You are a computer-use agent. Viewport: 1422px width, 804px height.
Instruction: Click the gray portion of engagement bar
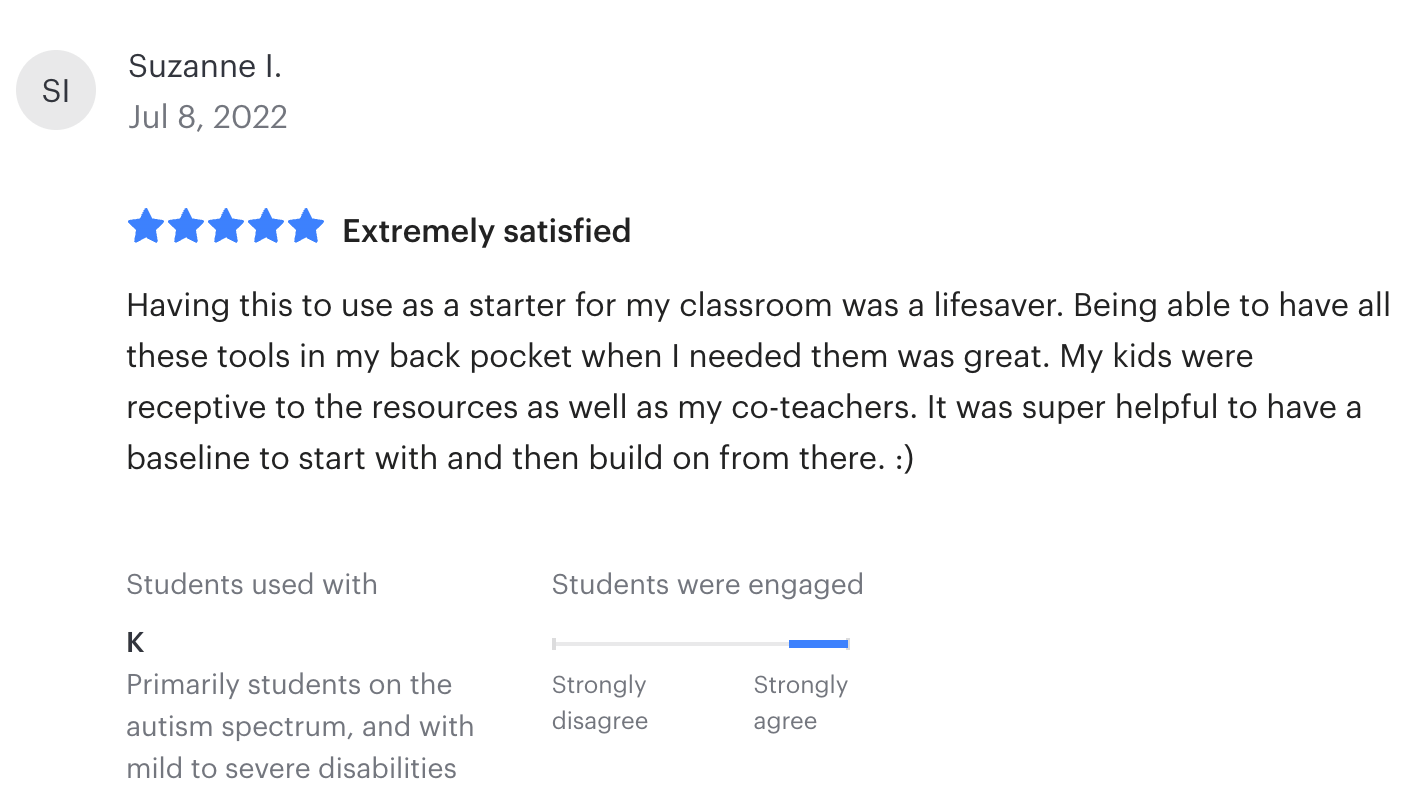(x=671, y=644)
